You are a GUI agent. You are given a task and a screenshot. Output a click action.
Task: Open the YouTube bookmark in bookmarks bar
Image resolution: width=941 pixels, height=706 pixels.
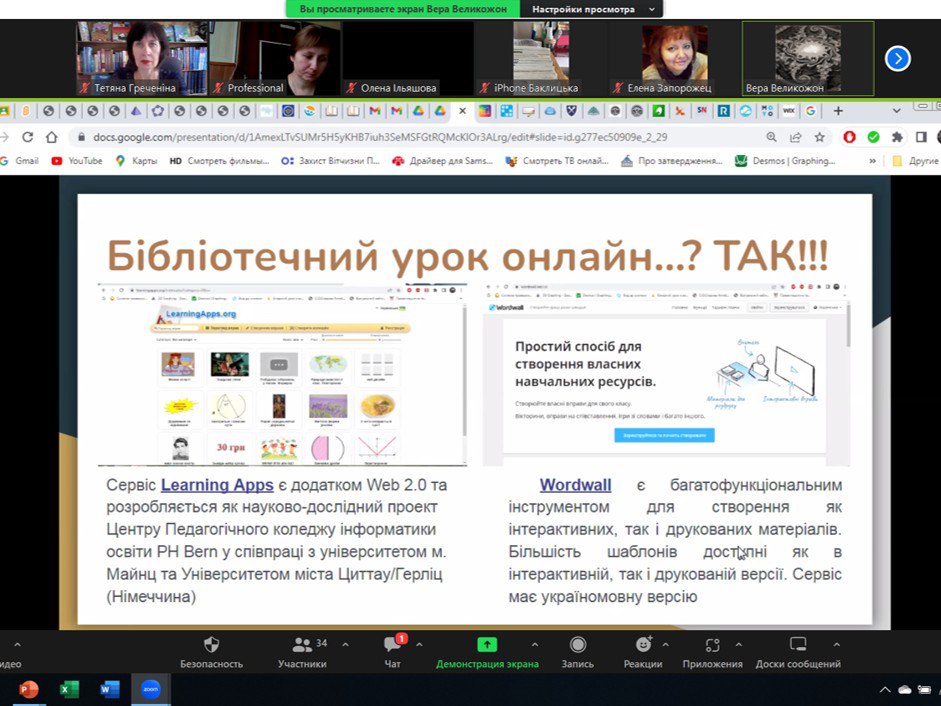coord(77,160)
